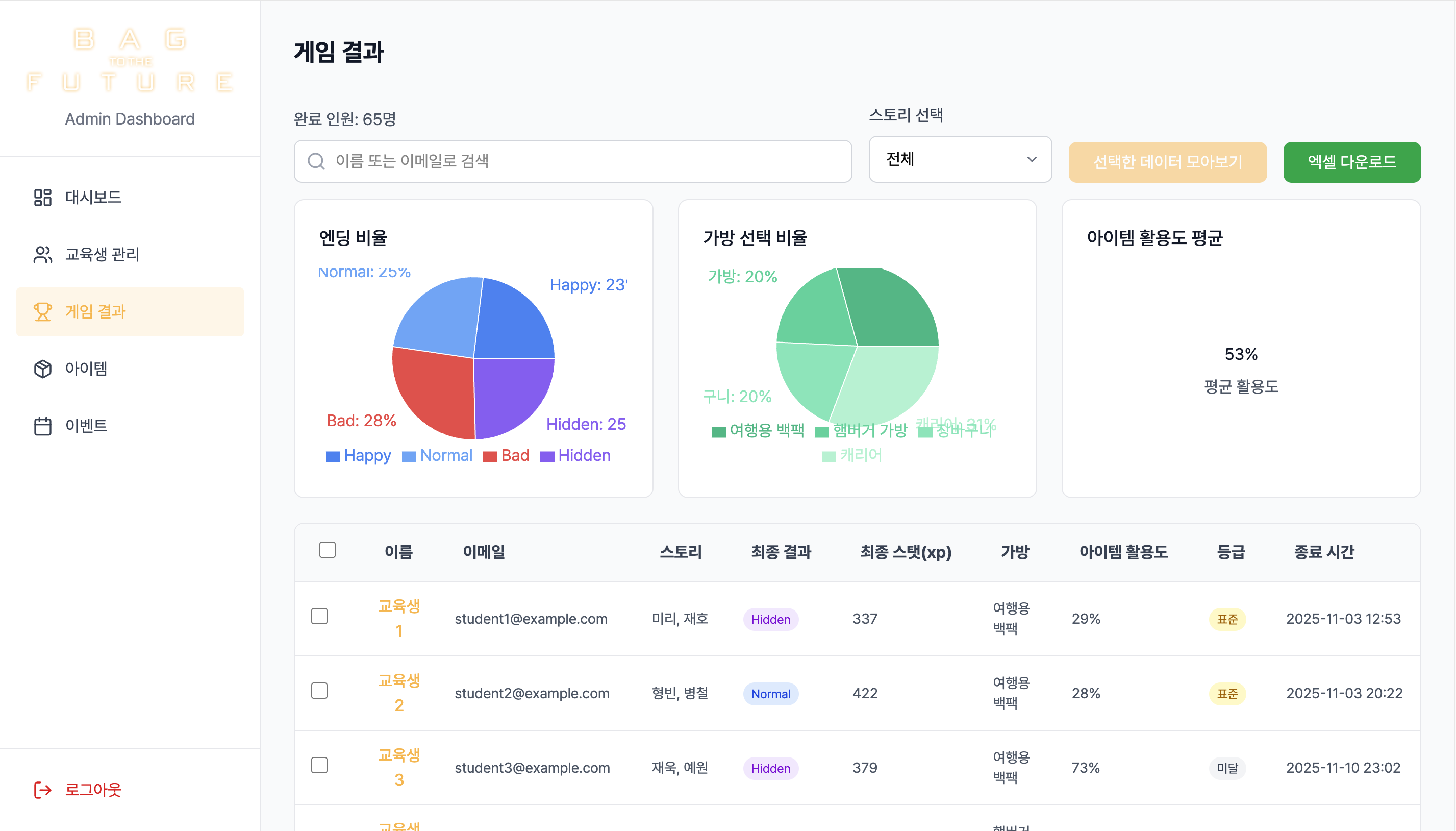Image resolution: width=1456 pixels, height=831 pixels.
Task: Click the red Bad legend swatch
Action: [490, 457]
